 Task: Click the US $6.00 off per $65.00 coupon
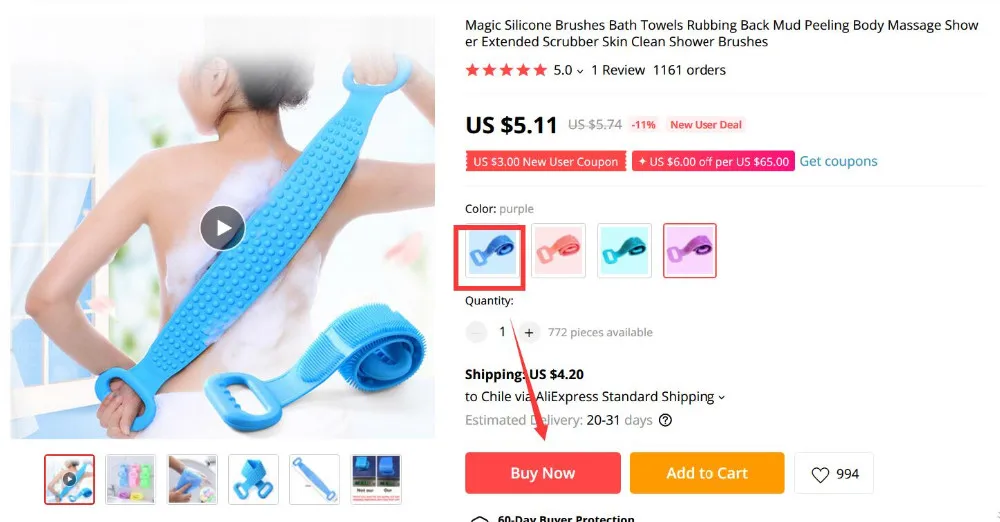tap(714, 161)
